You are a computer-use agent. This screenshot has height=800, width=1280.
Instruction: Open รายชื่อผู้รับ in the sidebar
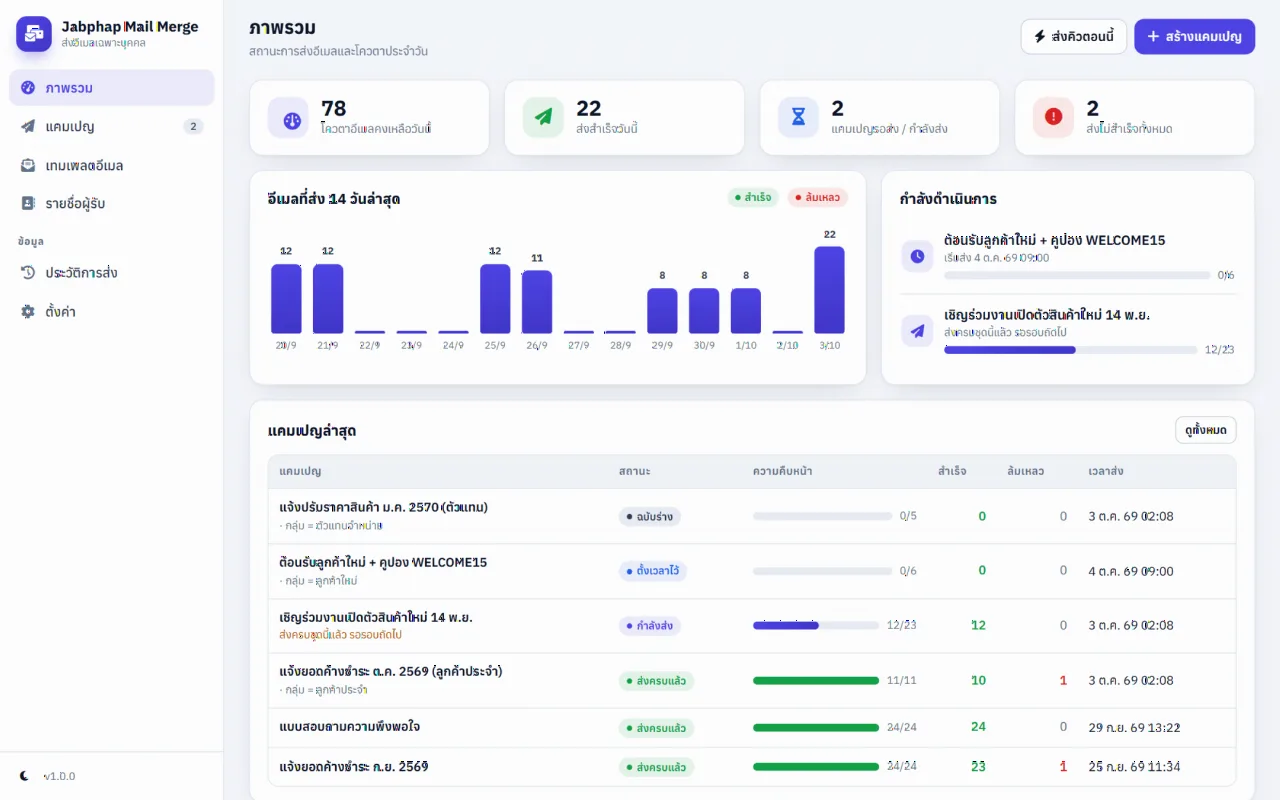(x=112, y=203)
